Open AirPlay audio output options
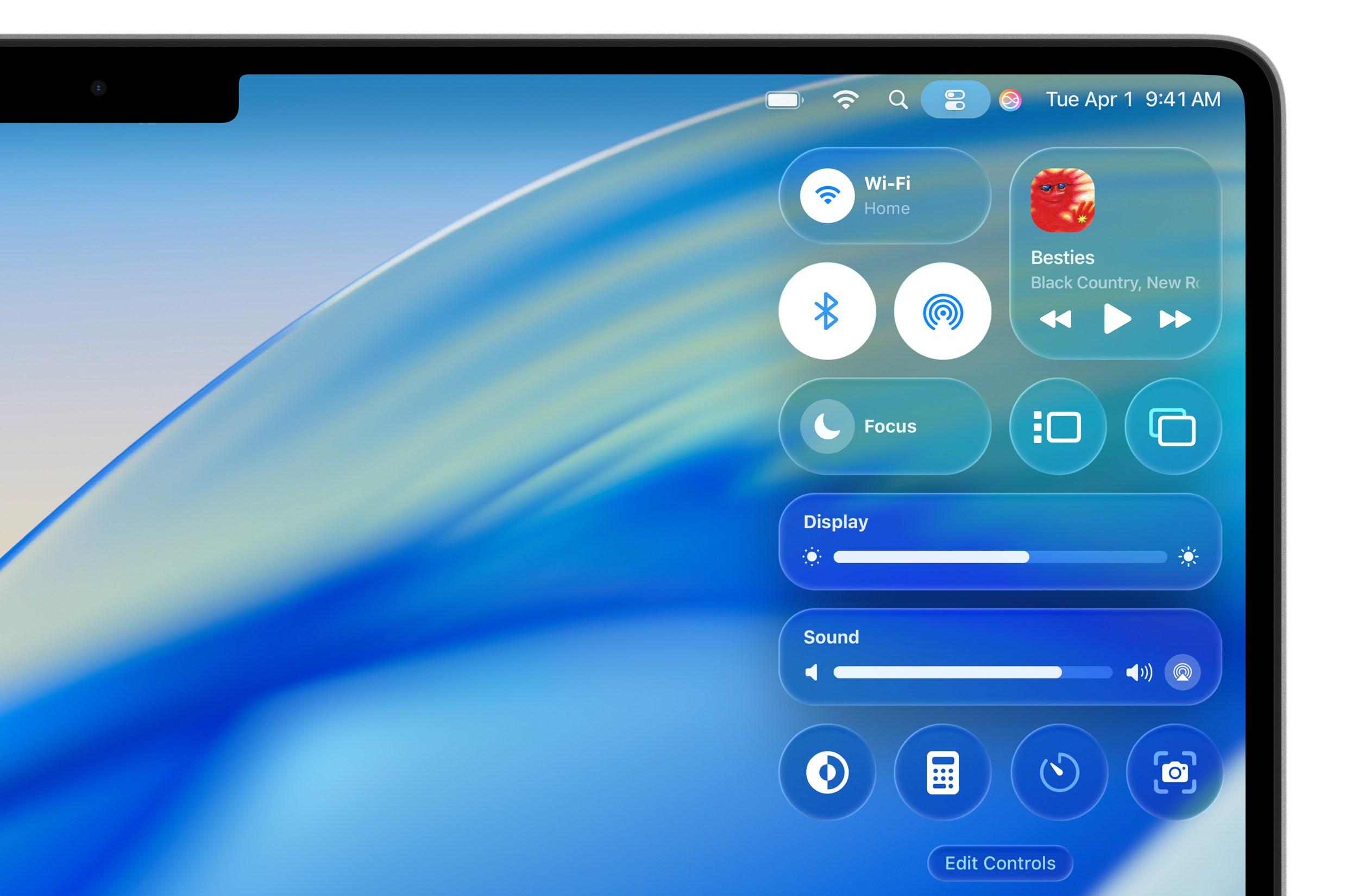 pos(1183,673)
